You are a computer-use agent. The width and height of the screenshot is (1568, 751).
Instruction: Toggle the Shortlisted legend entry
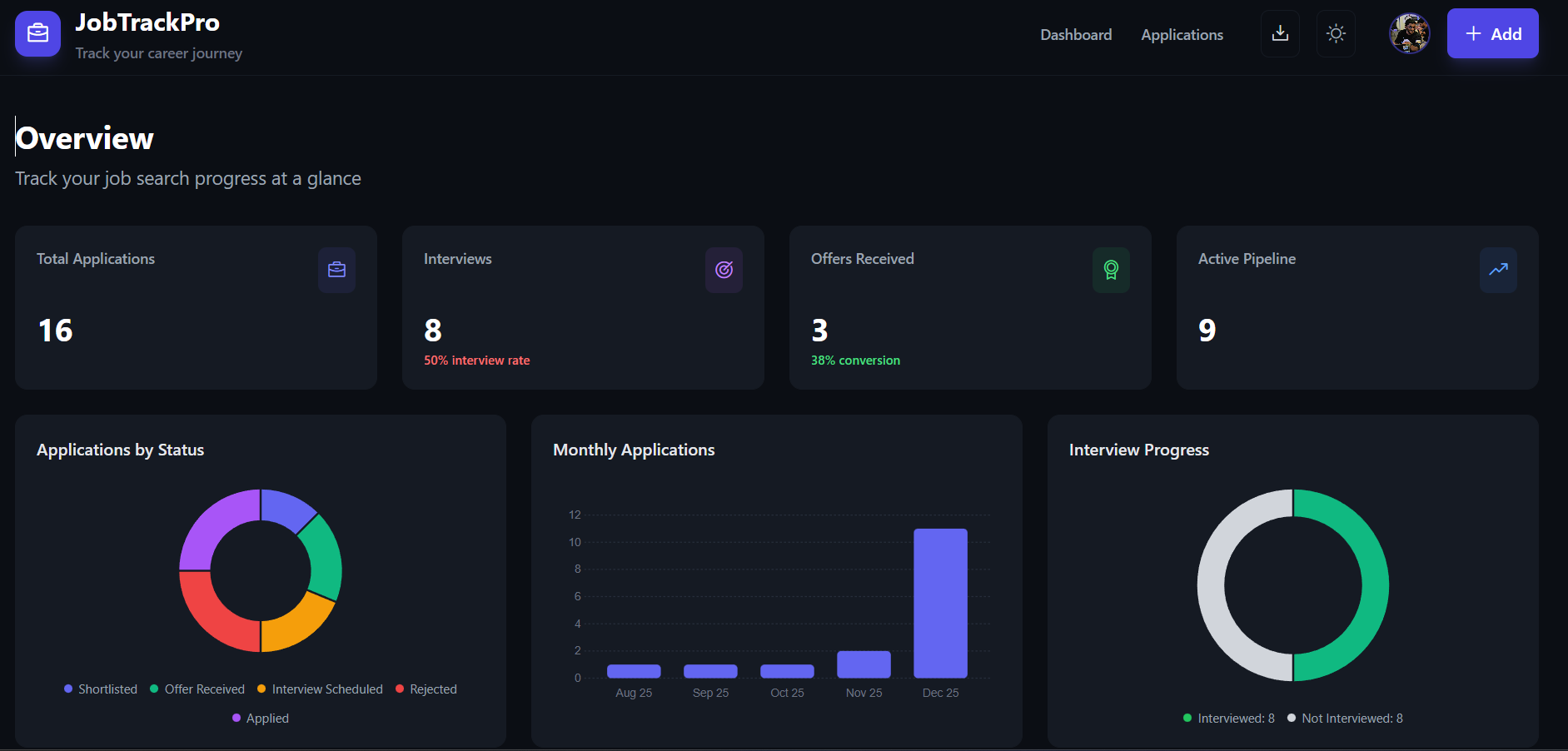pos(100,689)
